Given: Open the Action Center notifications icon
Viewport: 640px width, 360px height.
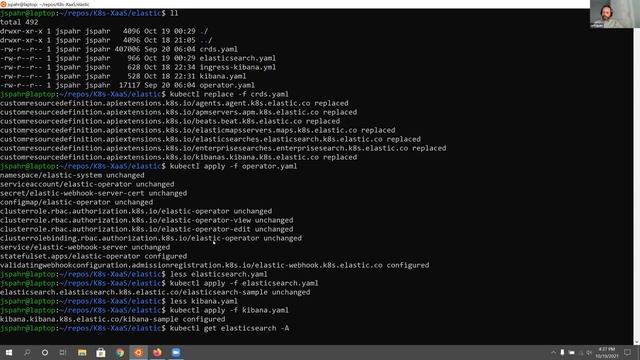Looking at the screenshot, I should 628,353.
